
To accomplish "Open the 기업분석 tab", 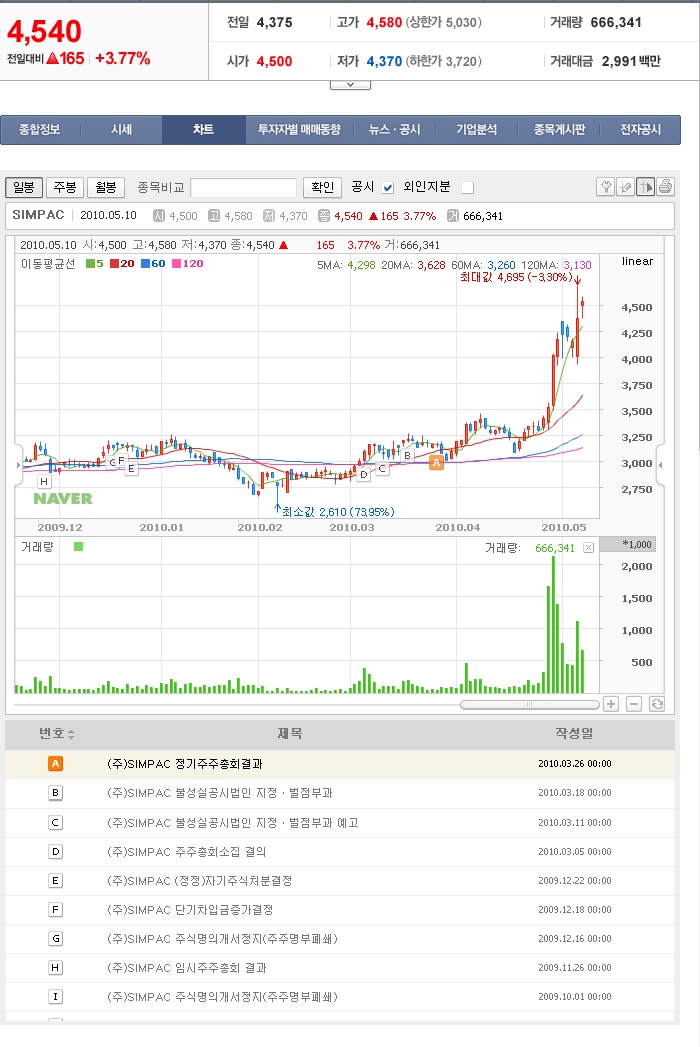I will tap(476, 130).
